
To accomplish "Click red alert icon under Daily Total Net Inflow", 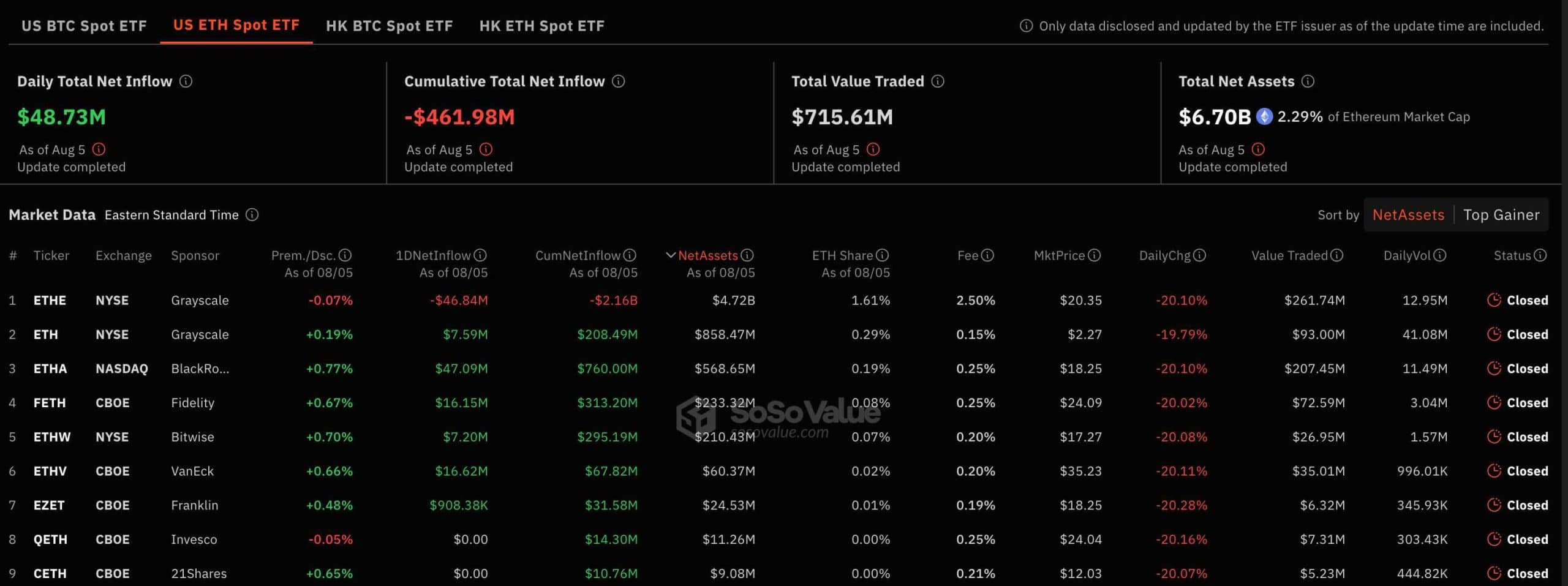I will tap(99, 149).
